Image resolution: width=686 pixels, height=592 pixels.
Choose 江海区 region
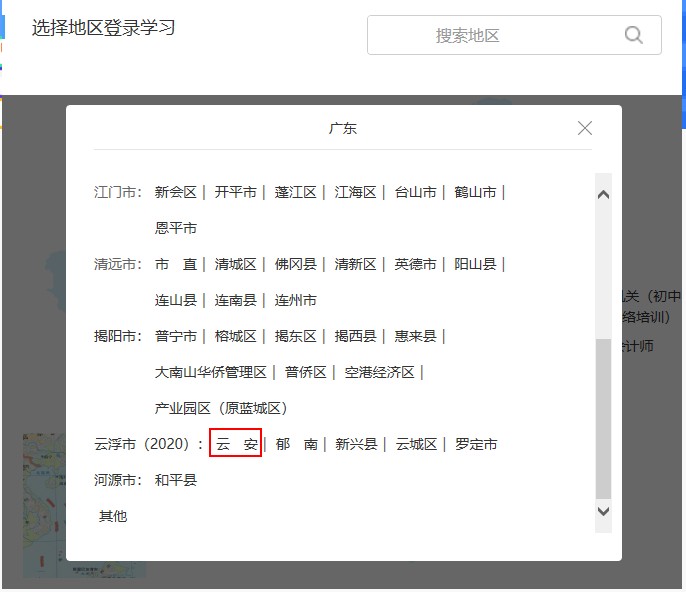[x=355, y=192]
